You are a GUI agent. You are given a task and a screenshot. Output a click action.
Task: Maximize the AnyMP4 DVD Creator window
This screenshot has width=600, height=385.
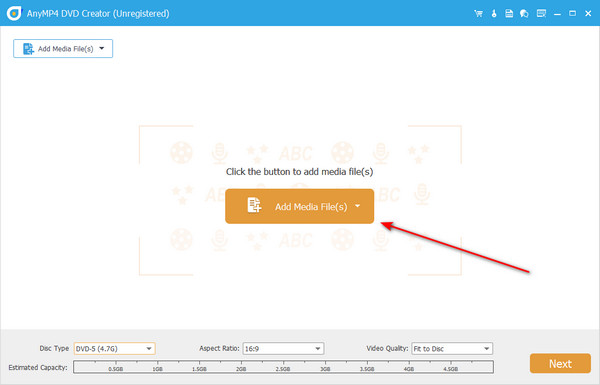[x=572, y=14]
